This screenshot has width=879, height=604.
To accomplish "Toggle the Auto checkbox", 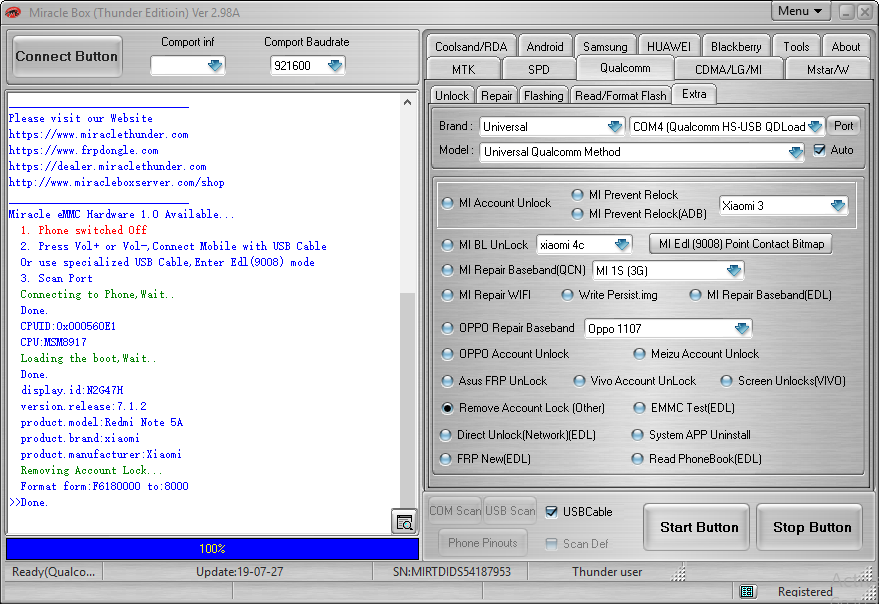I will pos(819,150).
